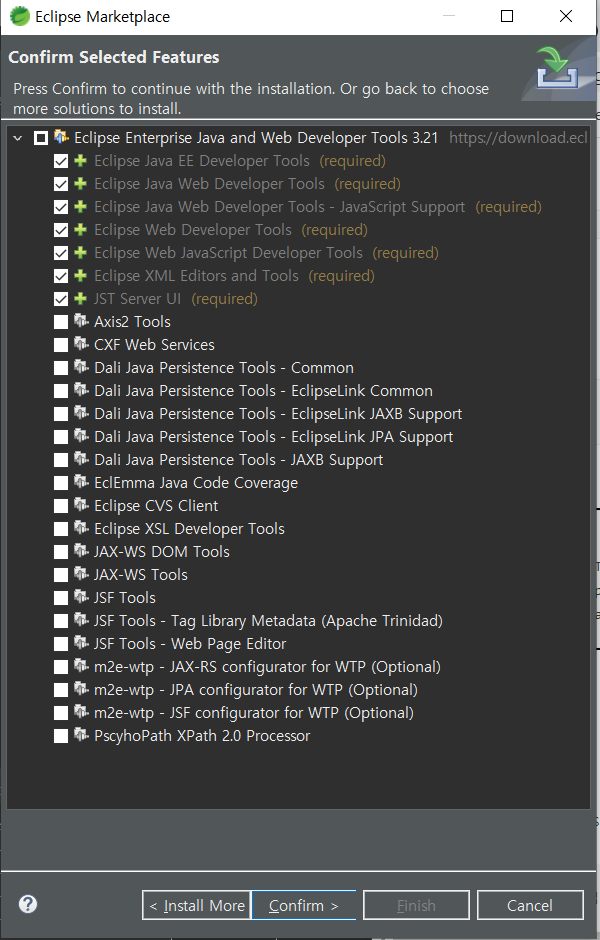This screenshot has width=600, height=940.
Task: Toggle the Eclipse Java EE Developer Tools checkbox
Action: (x=61, y=161)
